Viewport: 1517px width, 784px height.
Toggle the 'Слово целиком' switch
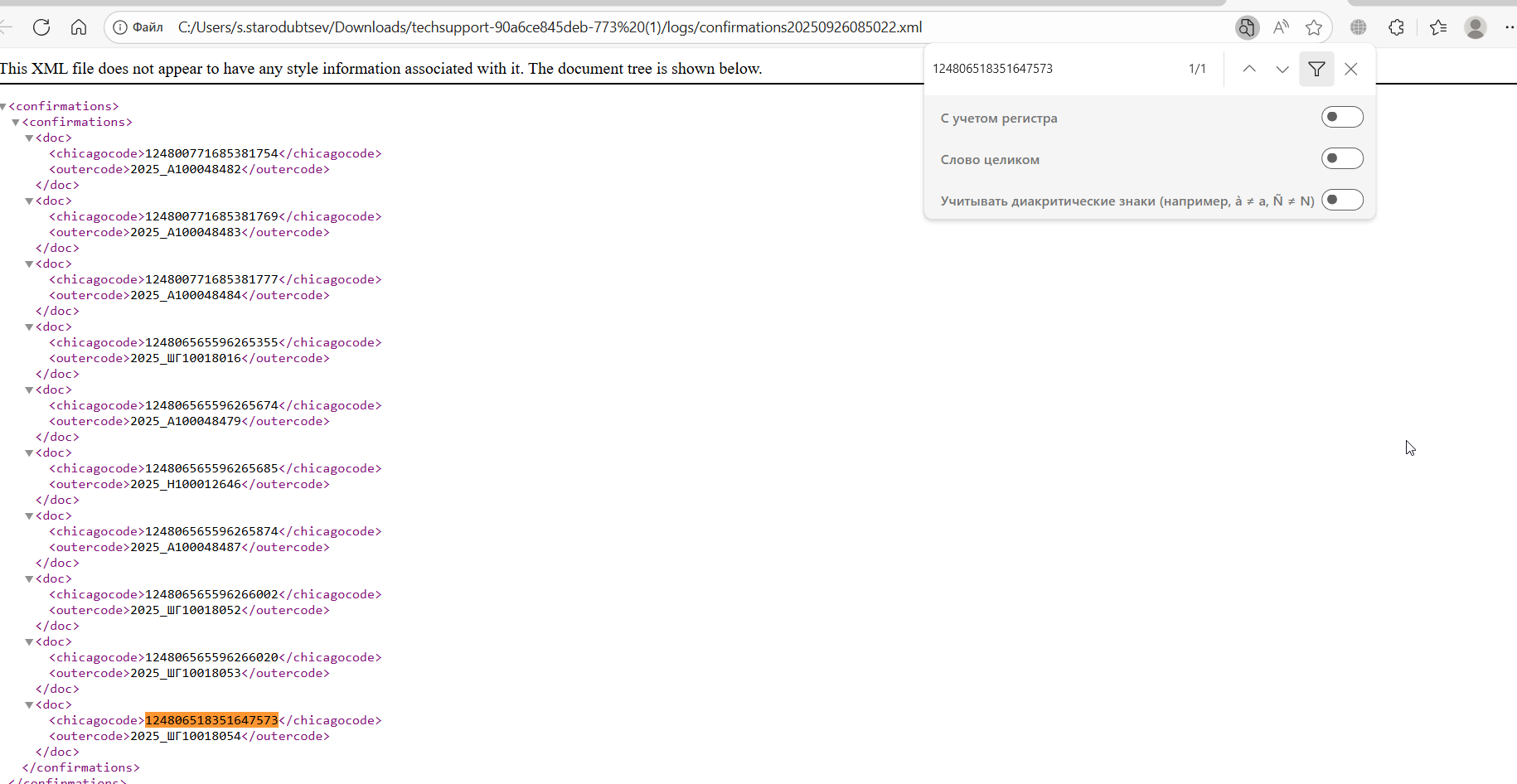pyautogui.click(x=1342, y=158)
